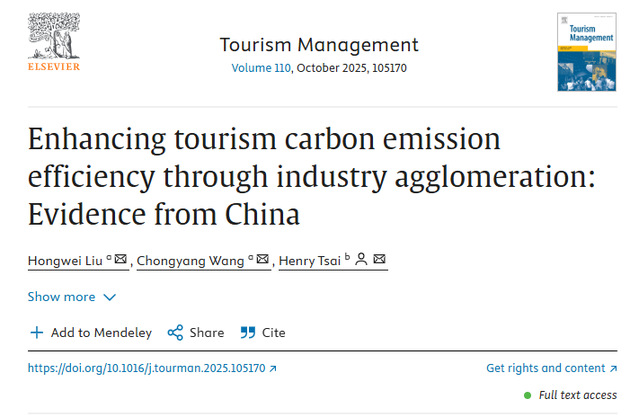Click the person icon next to Henry Tsai
This screenshot has height=417, width=639.
pyautogui.click(x=361, y=259)
